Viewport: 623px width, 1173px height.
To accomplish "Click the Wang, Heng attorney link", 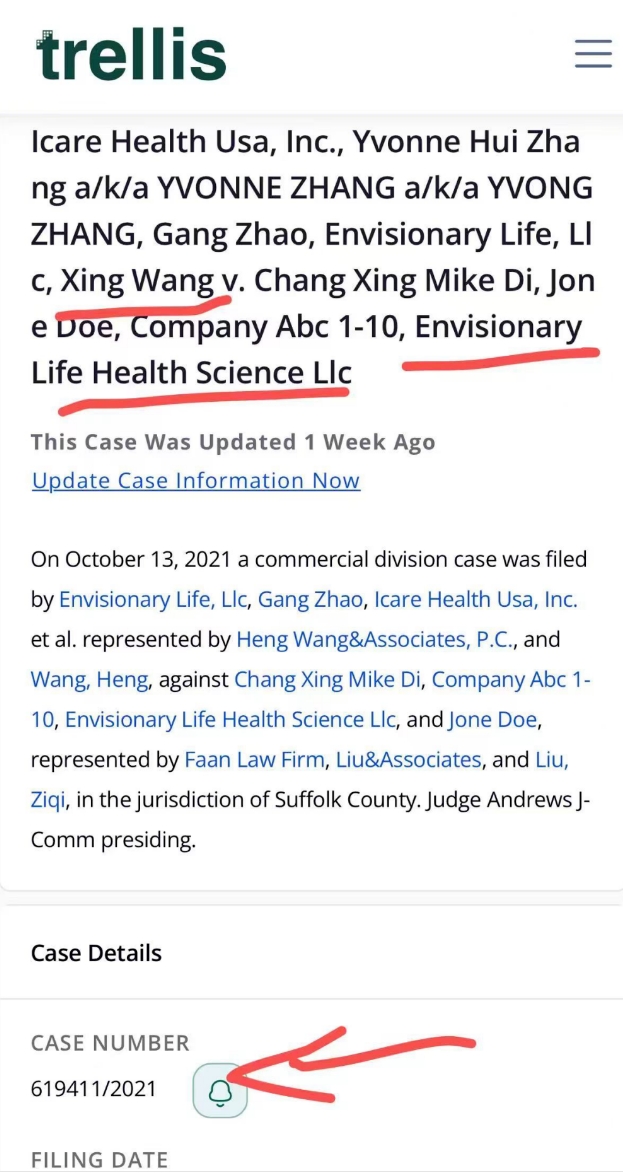I will click(90, 680).
